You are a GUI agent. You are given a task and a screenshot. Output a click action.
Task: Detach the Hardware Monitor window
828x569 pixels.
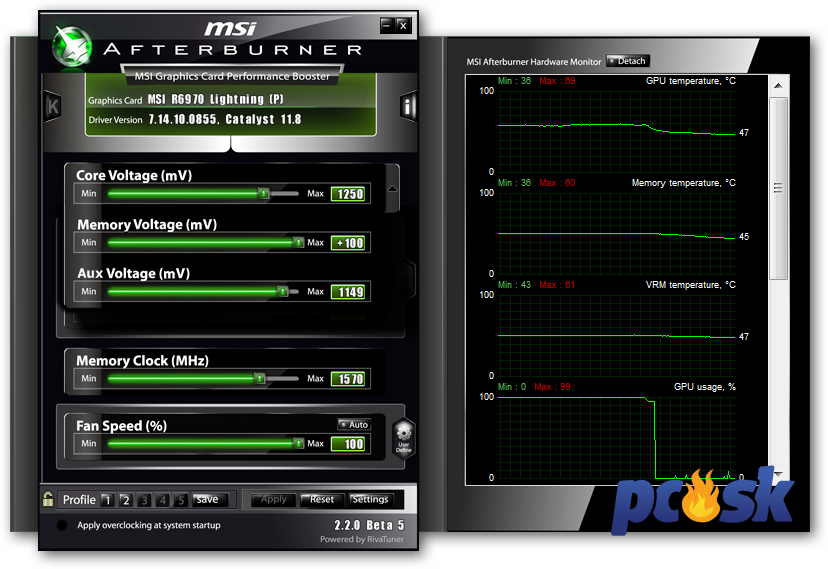(x=628, y=61)
